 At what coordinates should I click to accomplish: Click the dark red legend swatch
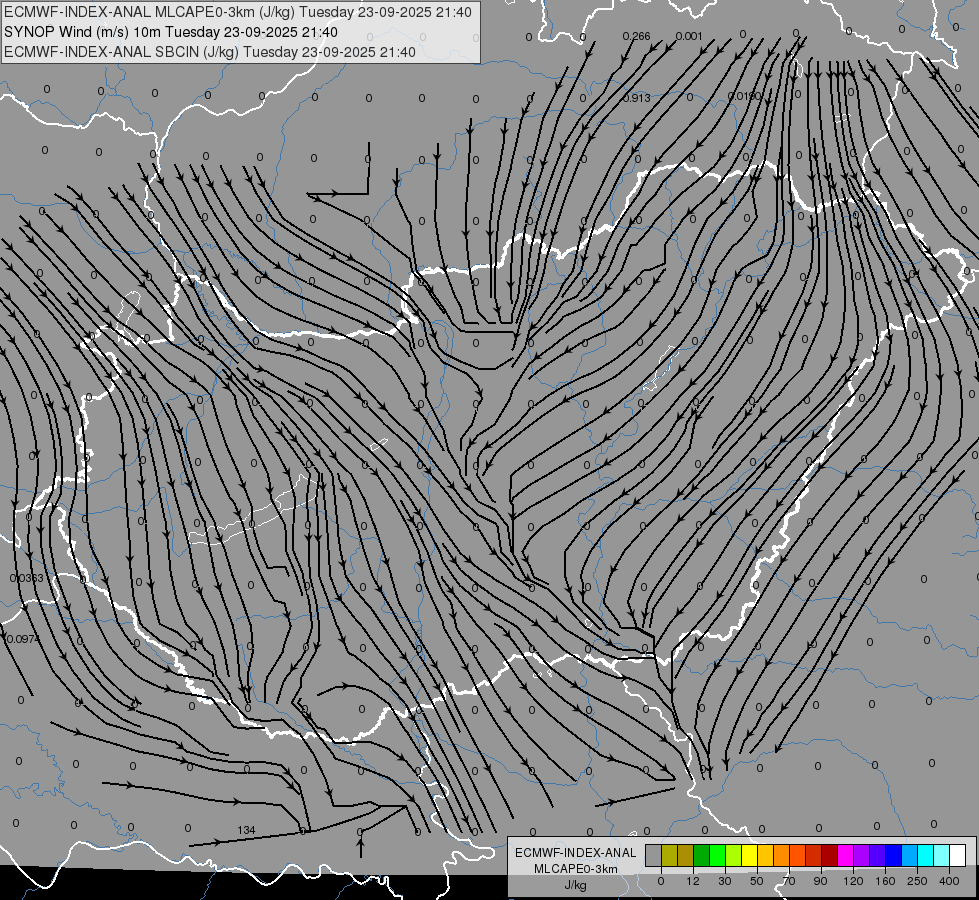830,855
